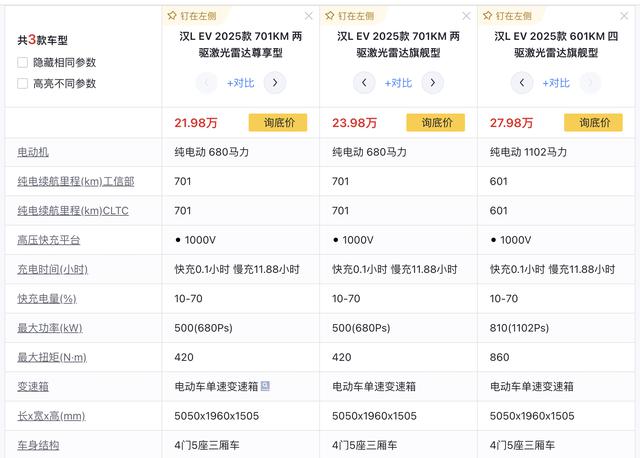Remove the 701KM 旗舰型 column from comparison
The height and width of the screenshot is (458, 640).
(x=466, y=16)
